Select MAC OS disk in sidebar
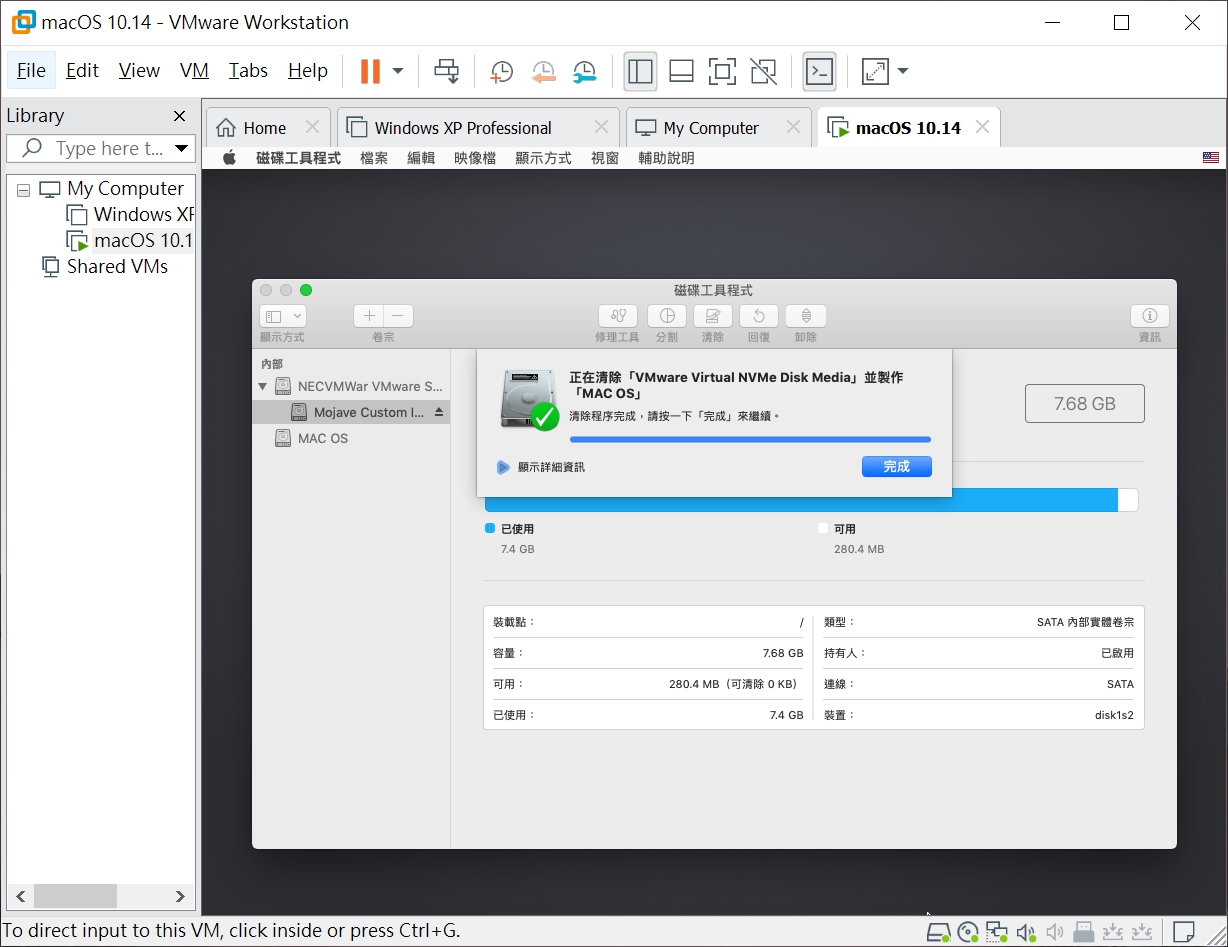 click(x=351, y=438)
